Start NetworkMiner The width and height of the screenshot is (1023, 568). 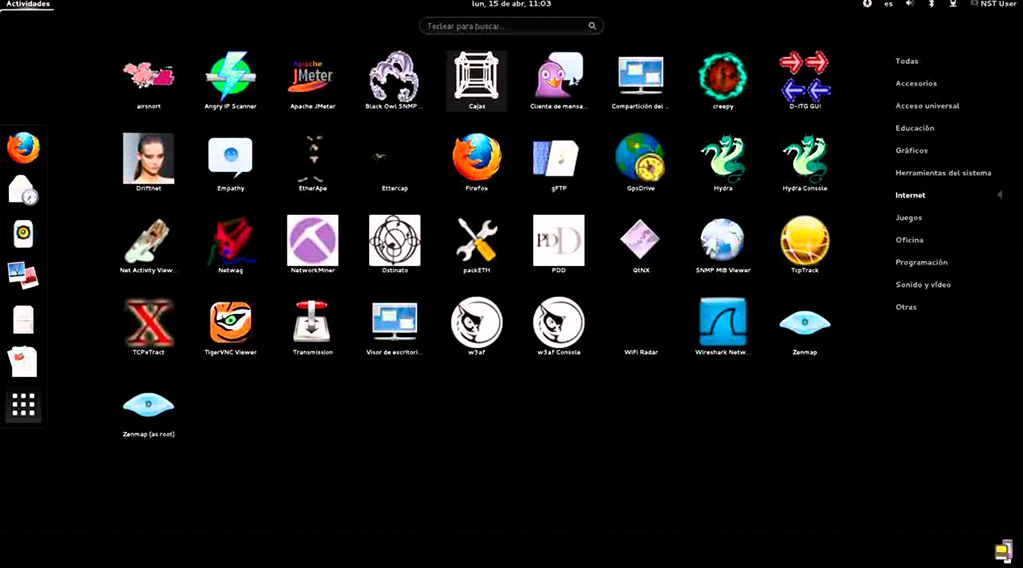point(313,245)
